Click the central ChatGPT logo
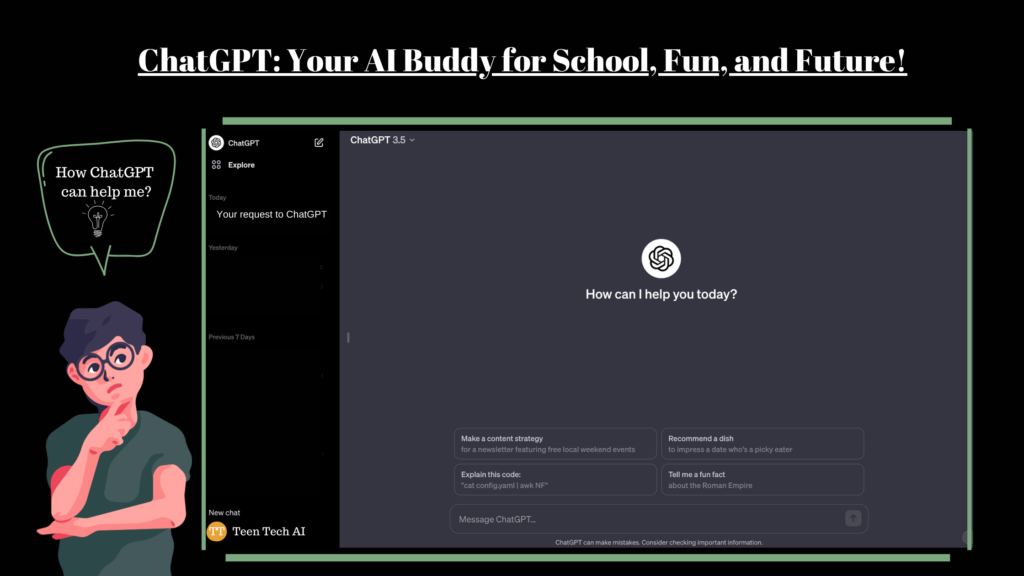The width and height of the screenshot is (1024, 576). pos(661,259)
